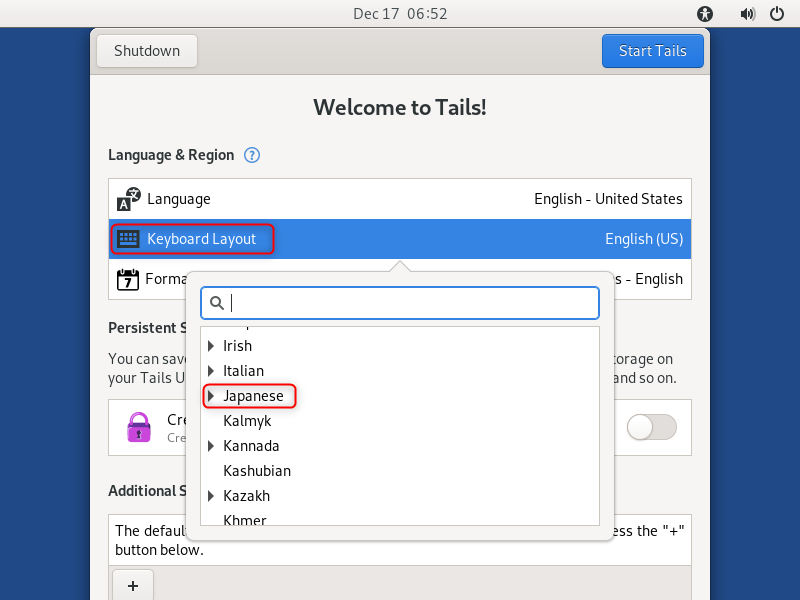Click the volume speaker icon in top bar
Viewport: 800px width, 600px height.
pos(747,14)
